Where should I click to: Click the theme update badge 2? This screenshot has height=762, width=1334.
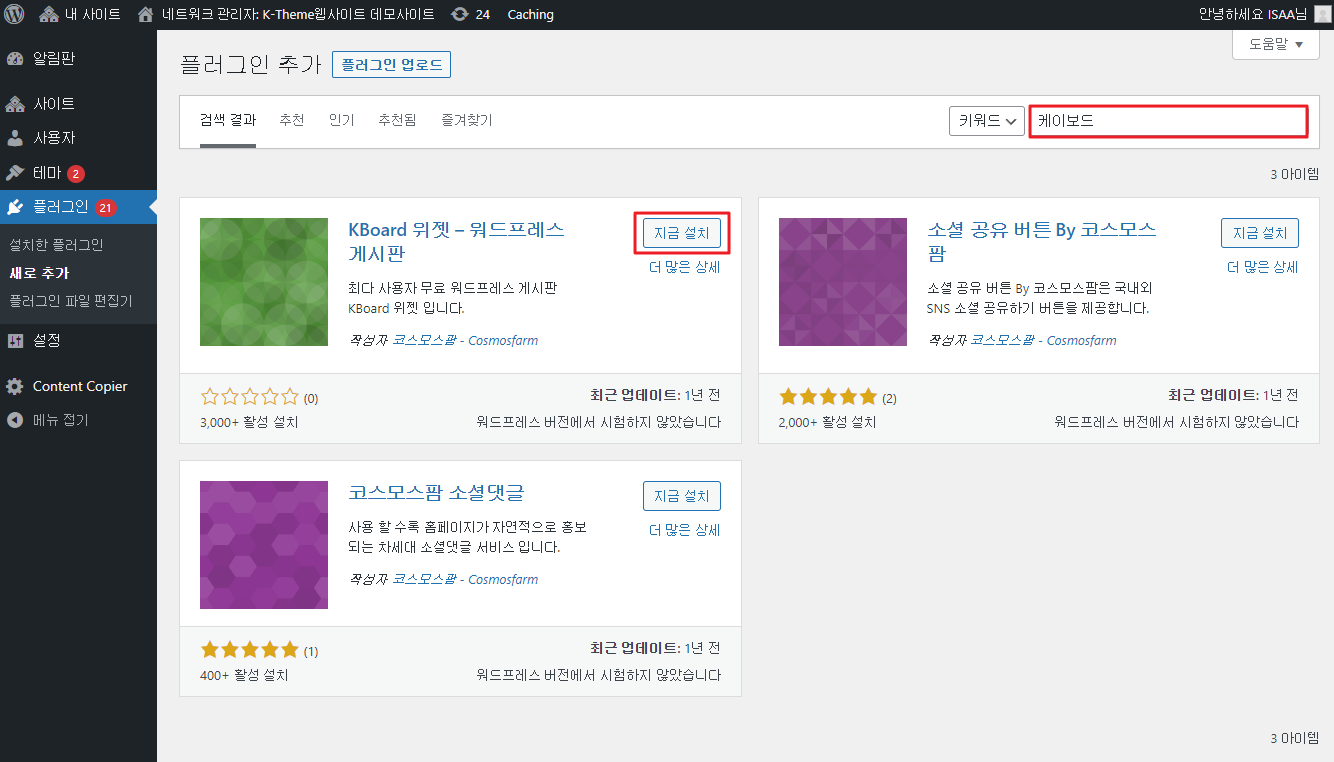pos(76,174)
